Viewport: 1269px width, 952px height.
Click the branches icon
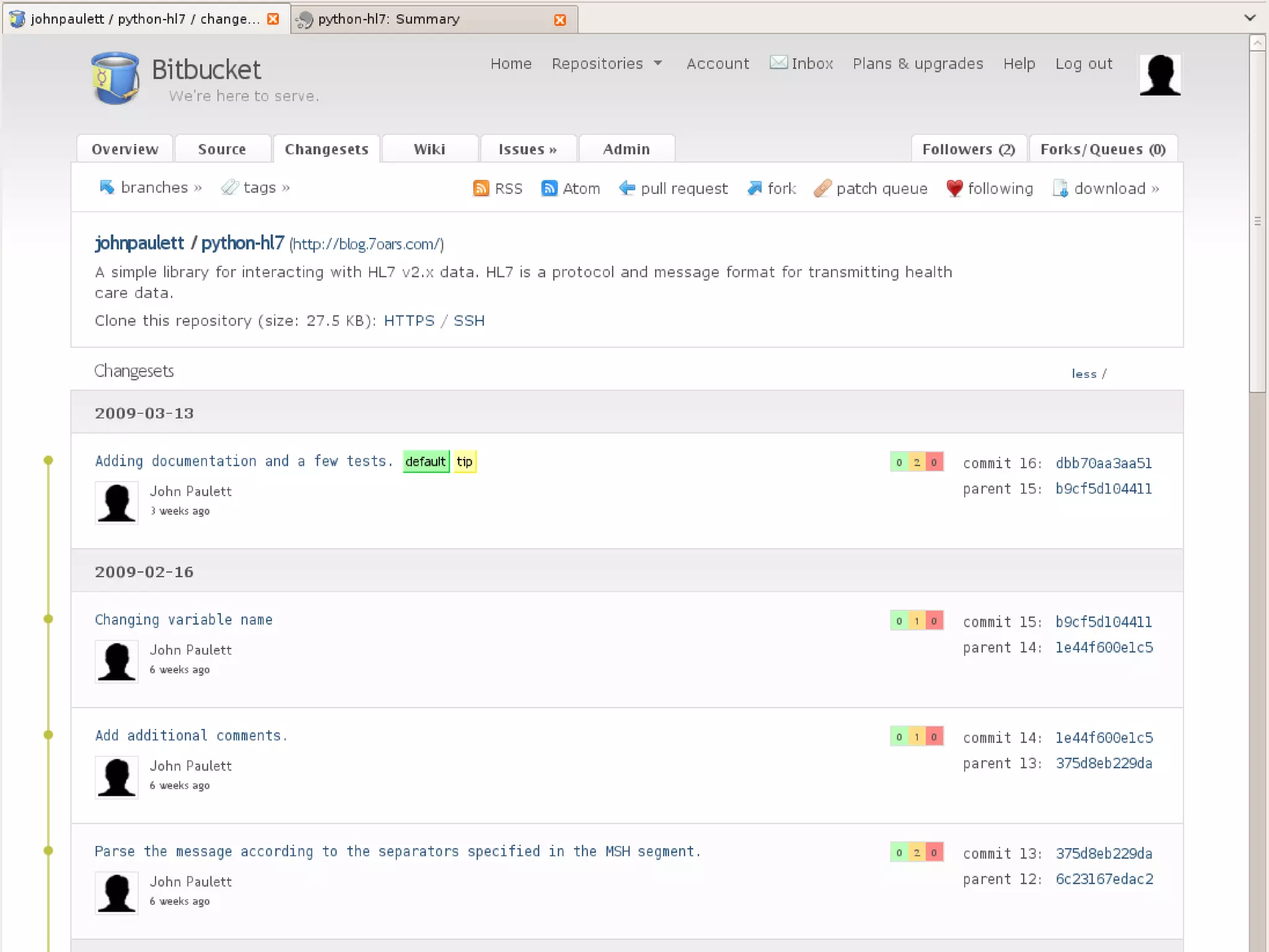pyautogui.click(x=107, y=187)
